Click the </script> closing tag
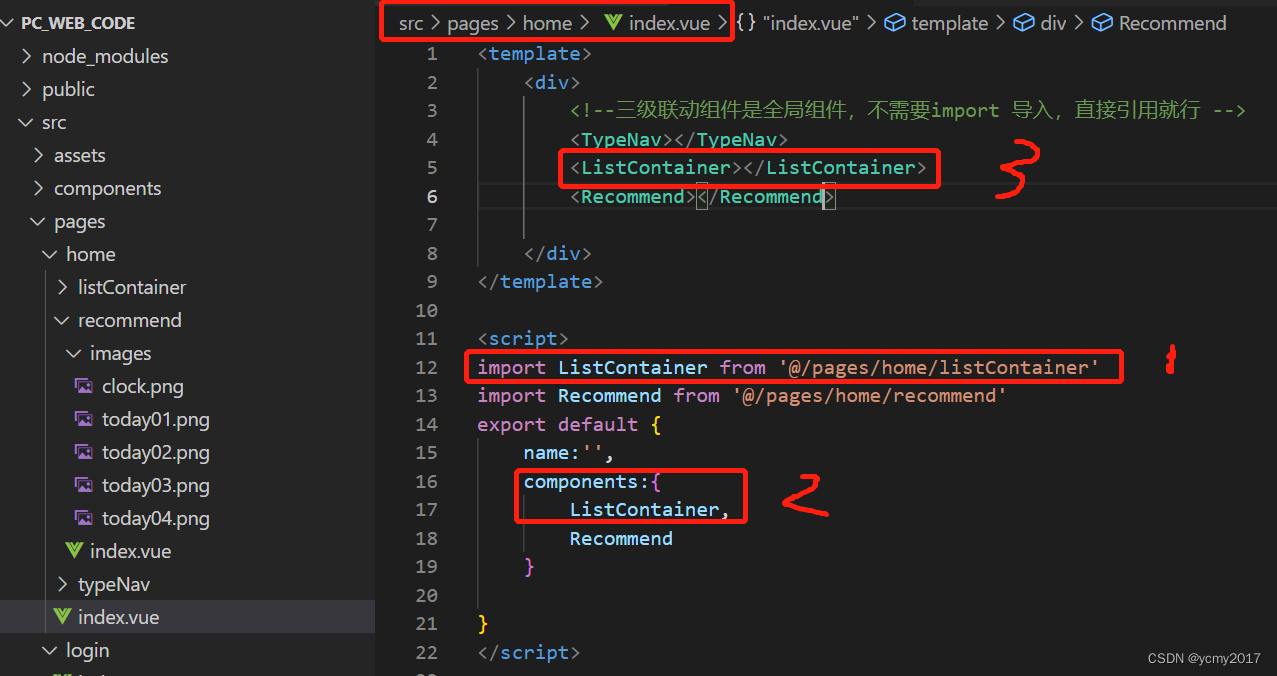Viewport: 1277px width, 676px height. tap(529, 652)
